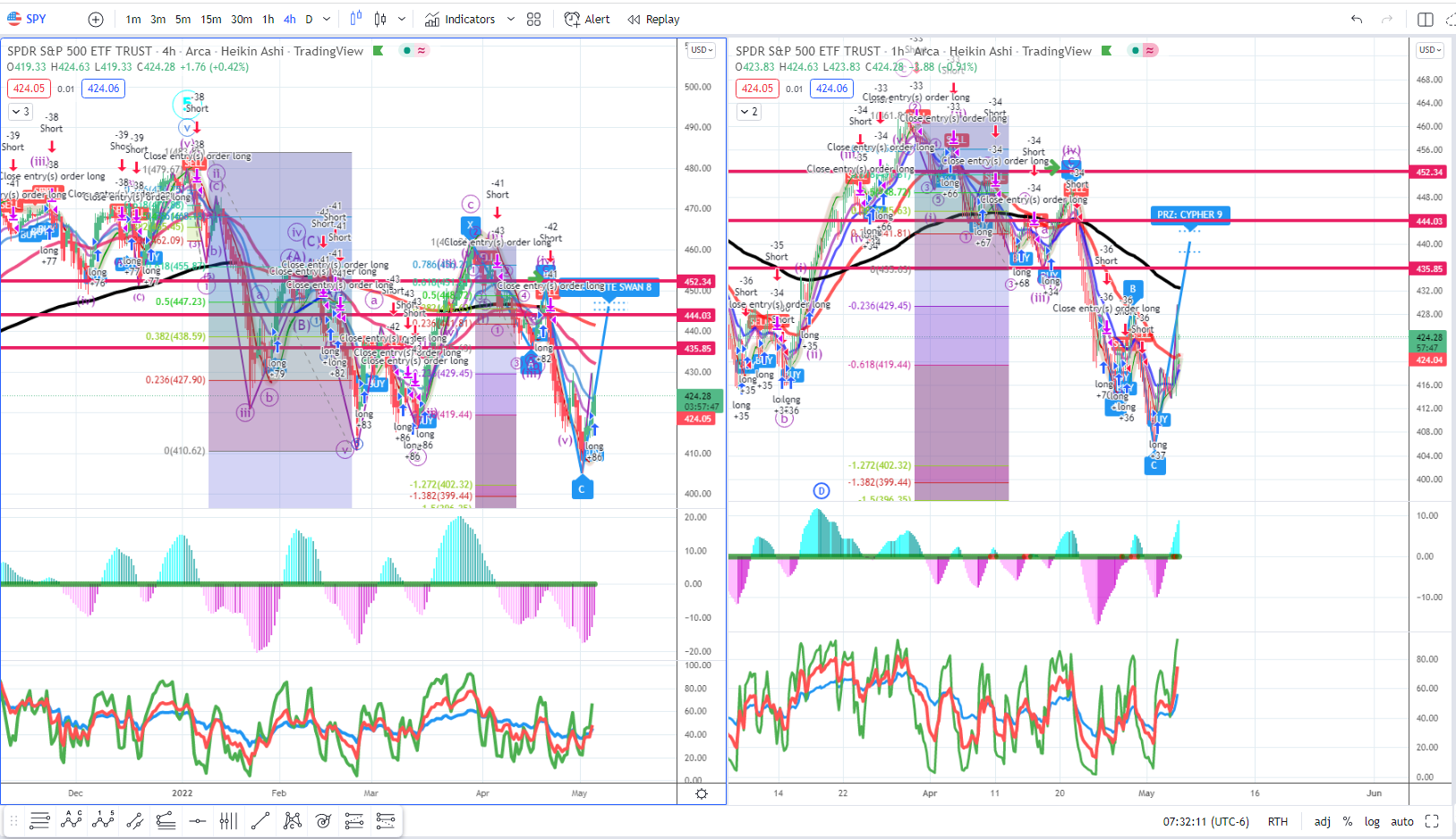
Task: Click the 424.05 sell price on 4h chart
Action: tap(29, 89)
